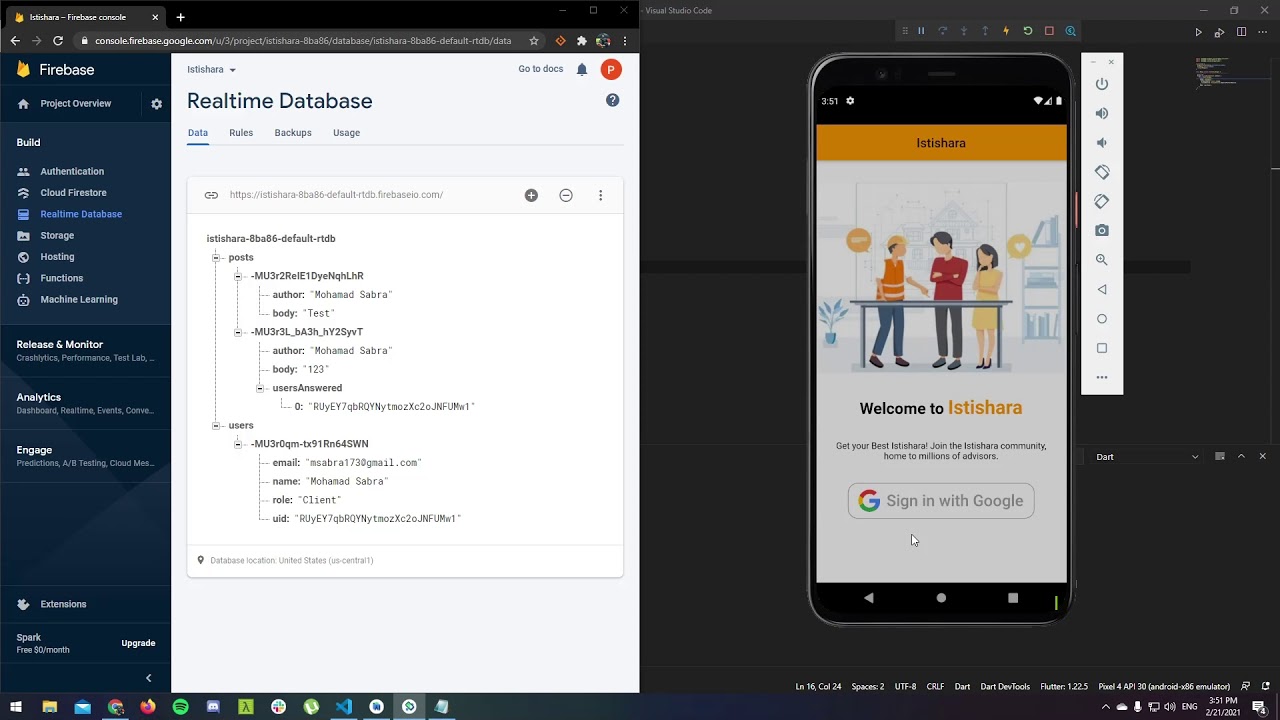The image size is (1280, 720).
Task: Open Extensions in Firebase sidebar
Action: 63,604
